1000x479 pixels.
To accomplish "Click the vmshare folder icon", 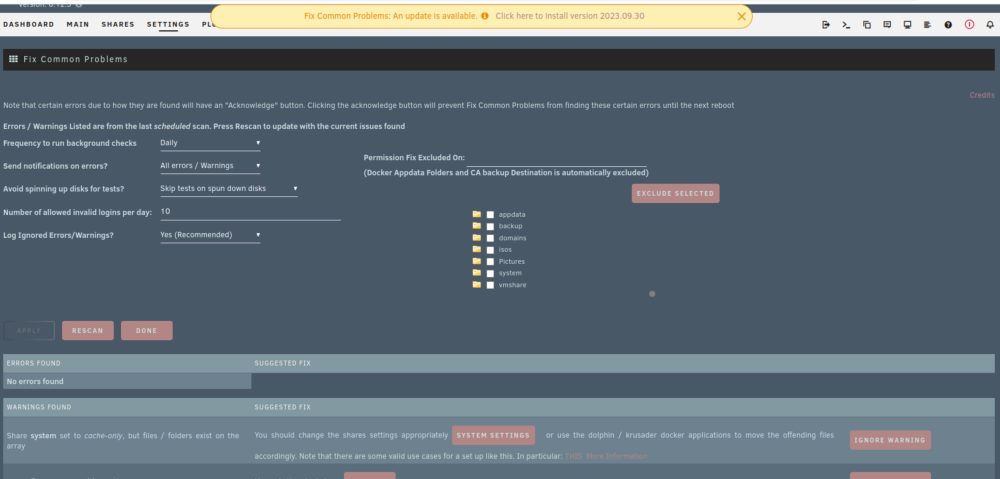I will [x=476, y=284].
